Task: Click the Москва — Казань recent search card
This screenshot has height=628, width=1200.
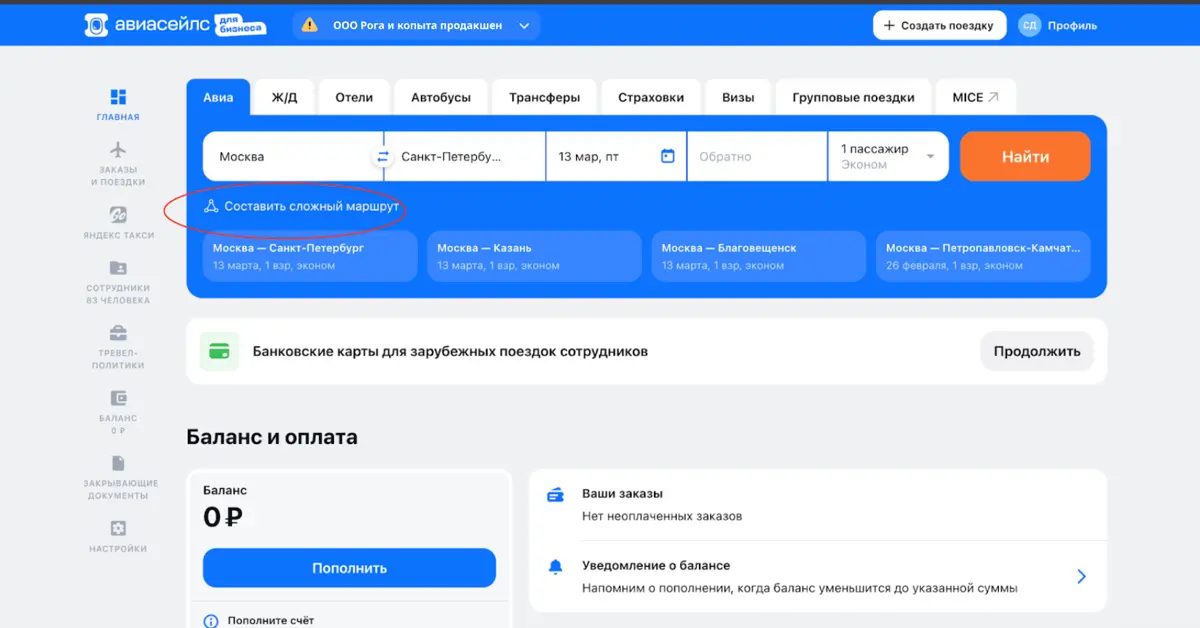Action: tap(533, 256)
